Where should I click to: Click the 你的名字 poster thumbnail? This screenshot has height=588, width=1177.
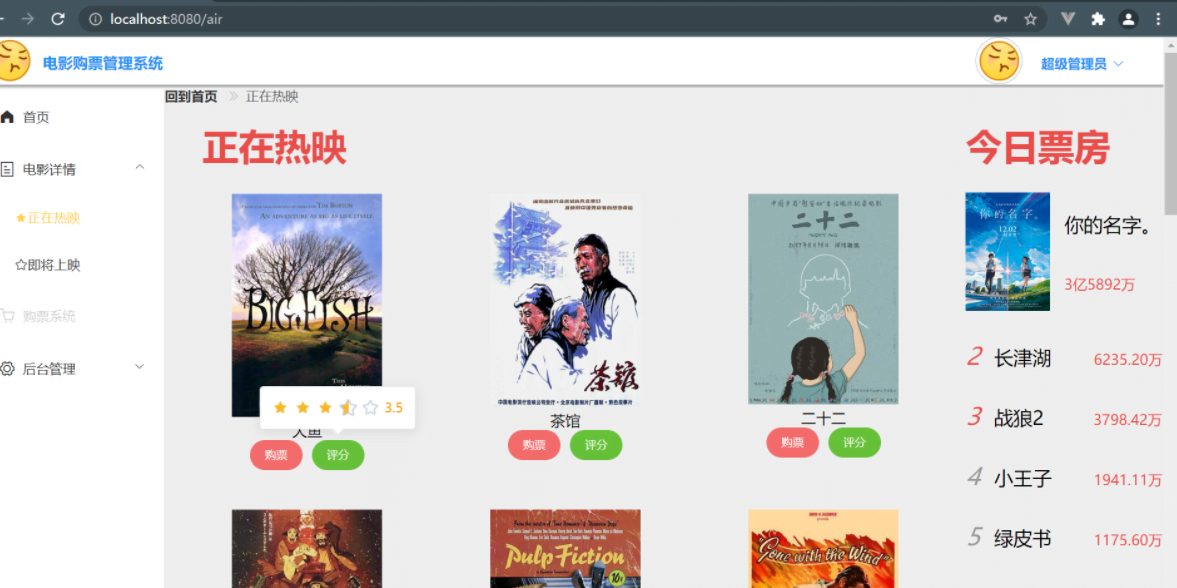click(1007, 252)
